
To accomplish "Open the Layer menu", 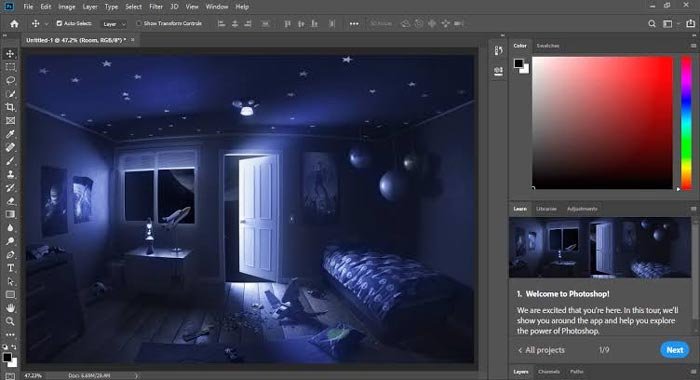I will (x=90, y=7).
